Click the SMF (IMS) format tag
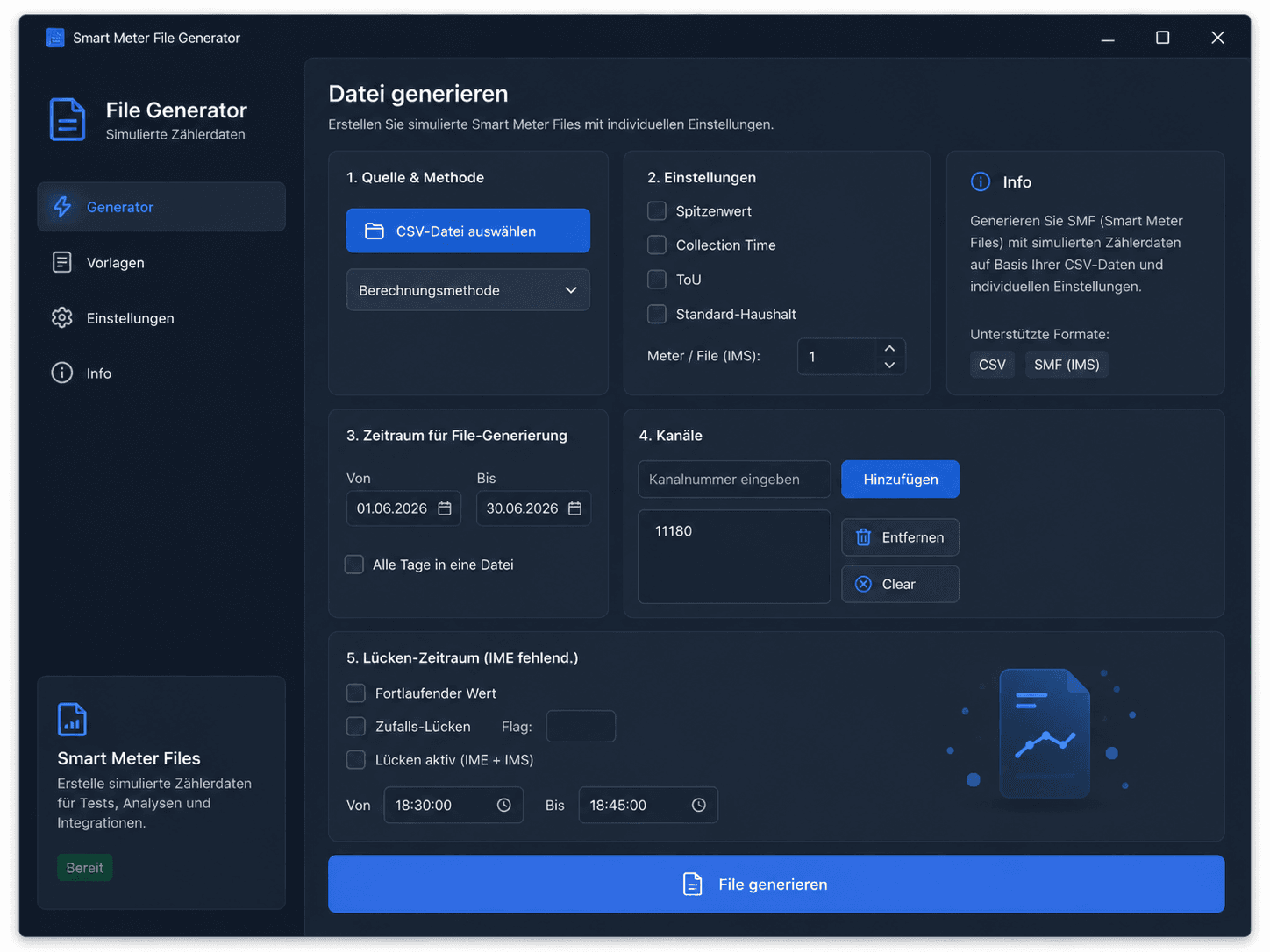Viewport: 1270px width, 952px height. [x=1067, y=365]
